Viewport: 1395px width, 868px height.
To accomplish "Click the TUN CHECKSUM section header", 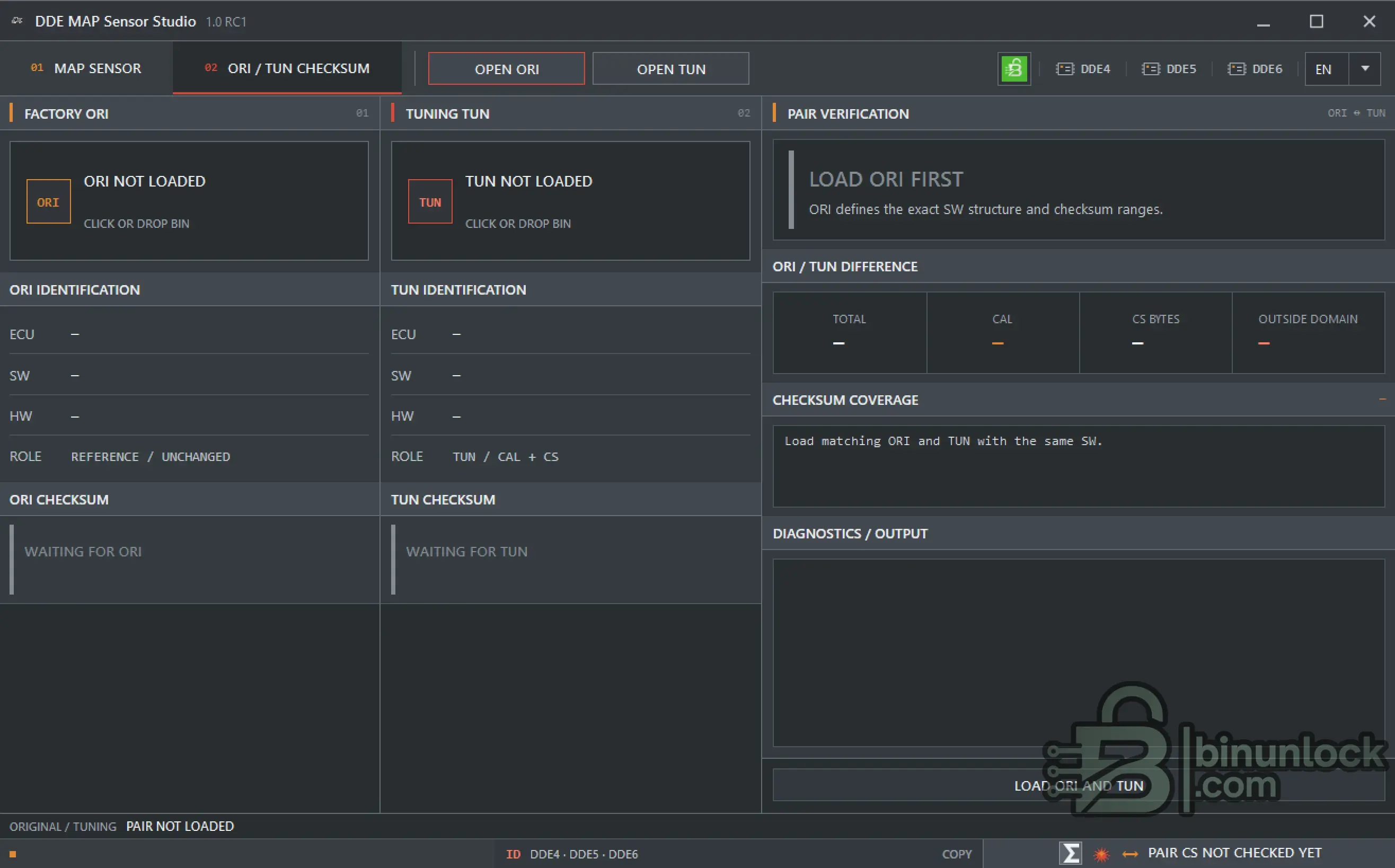I will (571, 499).
